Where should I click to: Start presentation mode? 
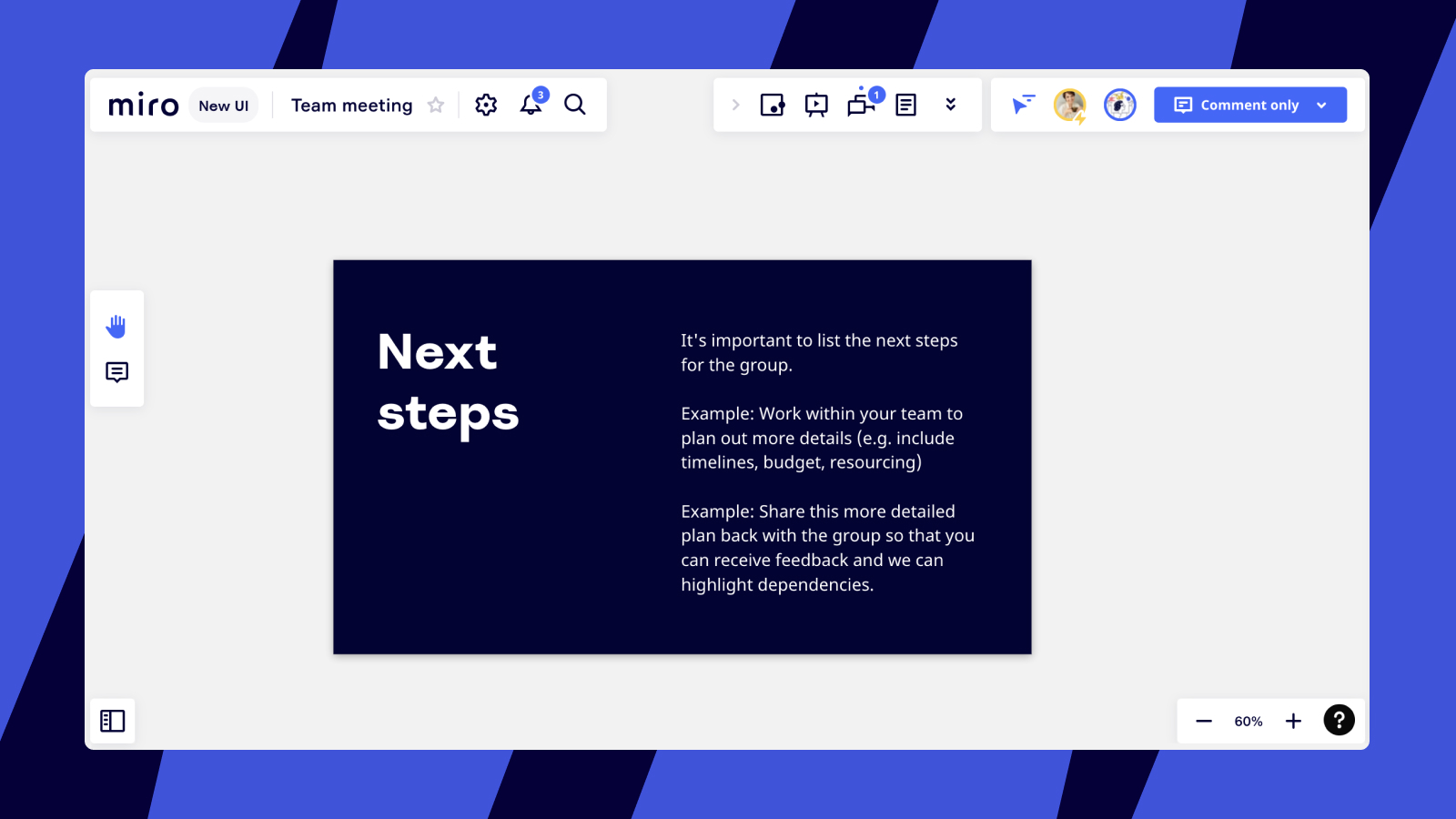click(x=816, y=106)
